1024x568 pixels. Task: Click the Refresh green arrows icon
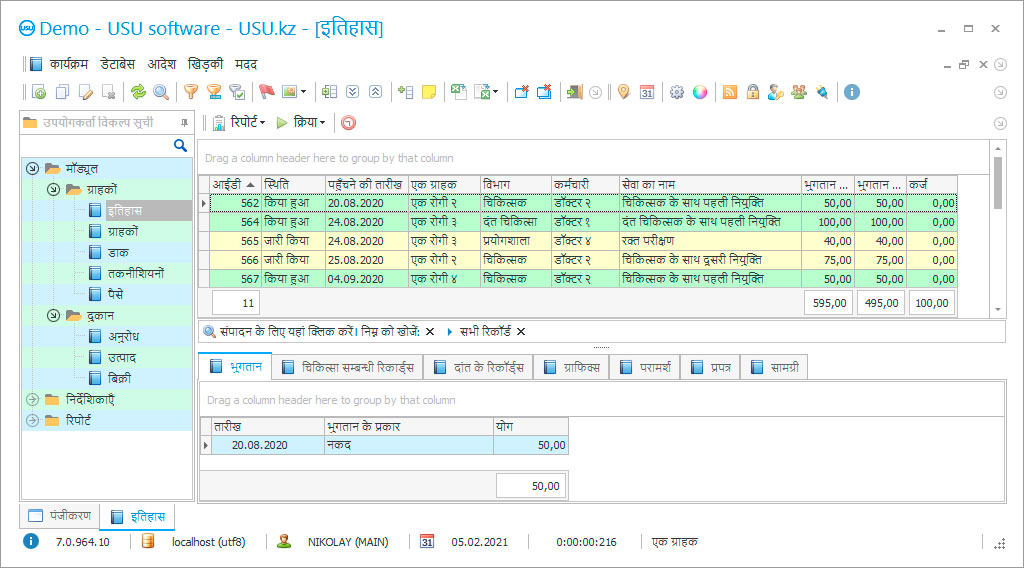click(138, 92)
